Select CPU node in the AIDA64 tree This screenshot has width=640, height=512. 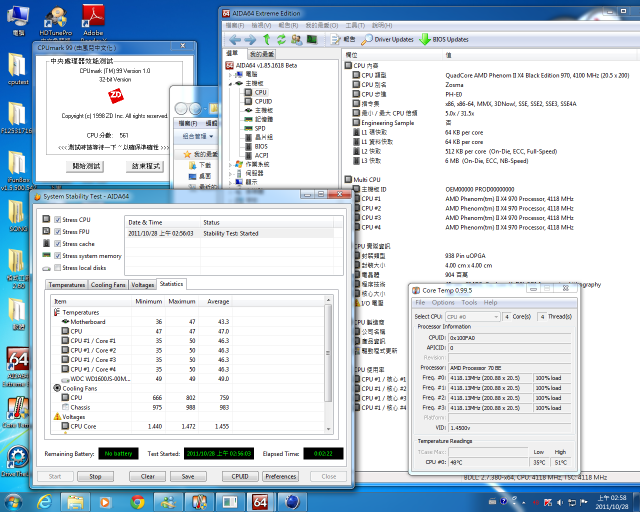[260, 92]
